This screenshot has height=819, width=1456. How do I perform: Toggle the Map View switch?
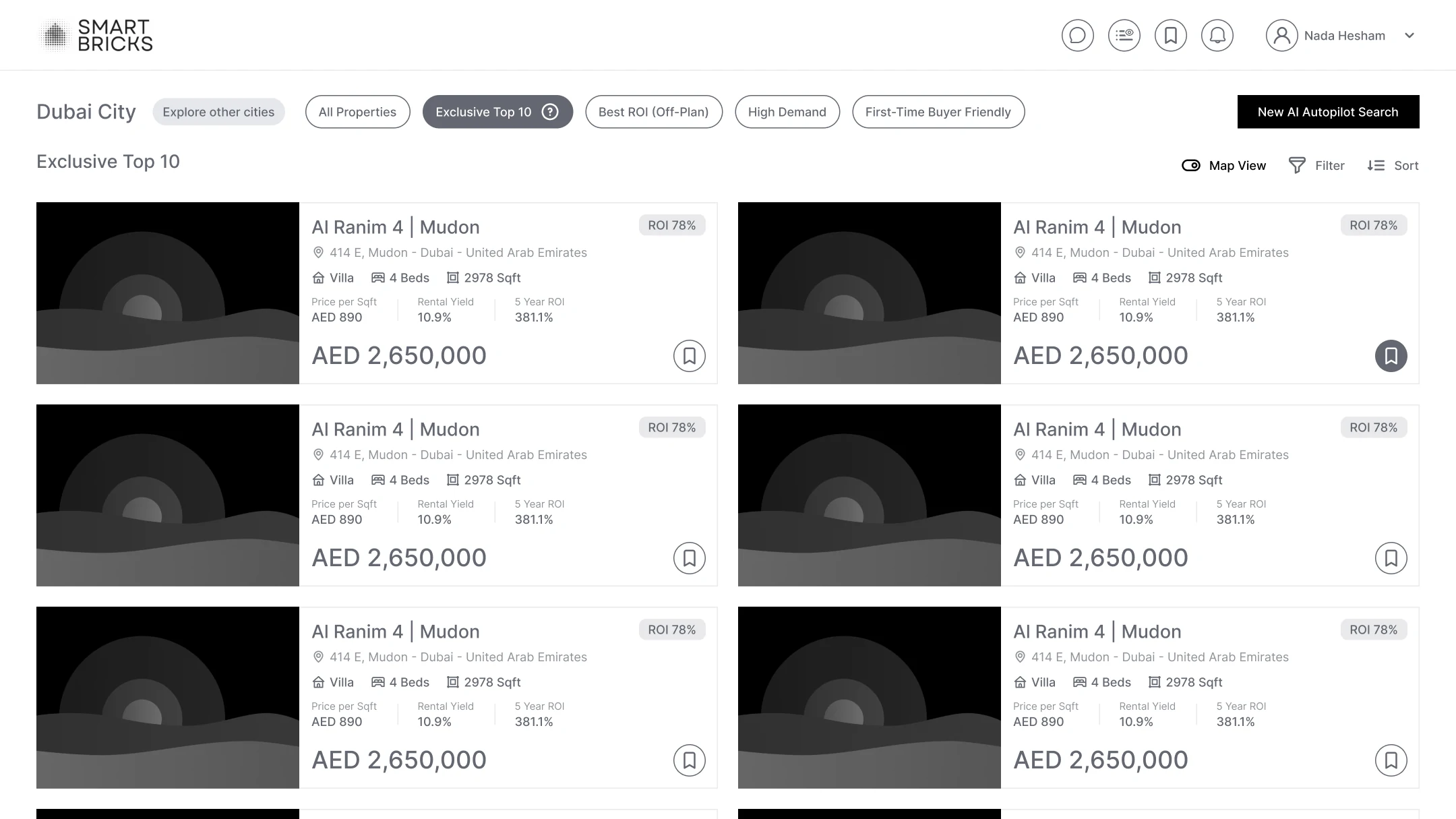click(x=1190, y=165)
